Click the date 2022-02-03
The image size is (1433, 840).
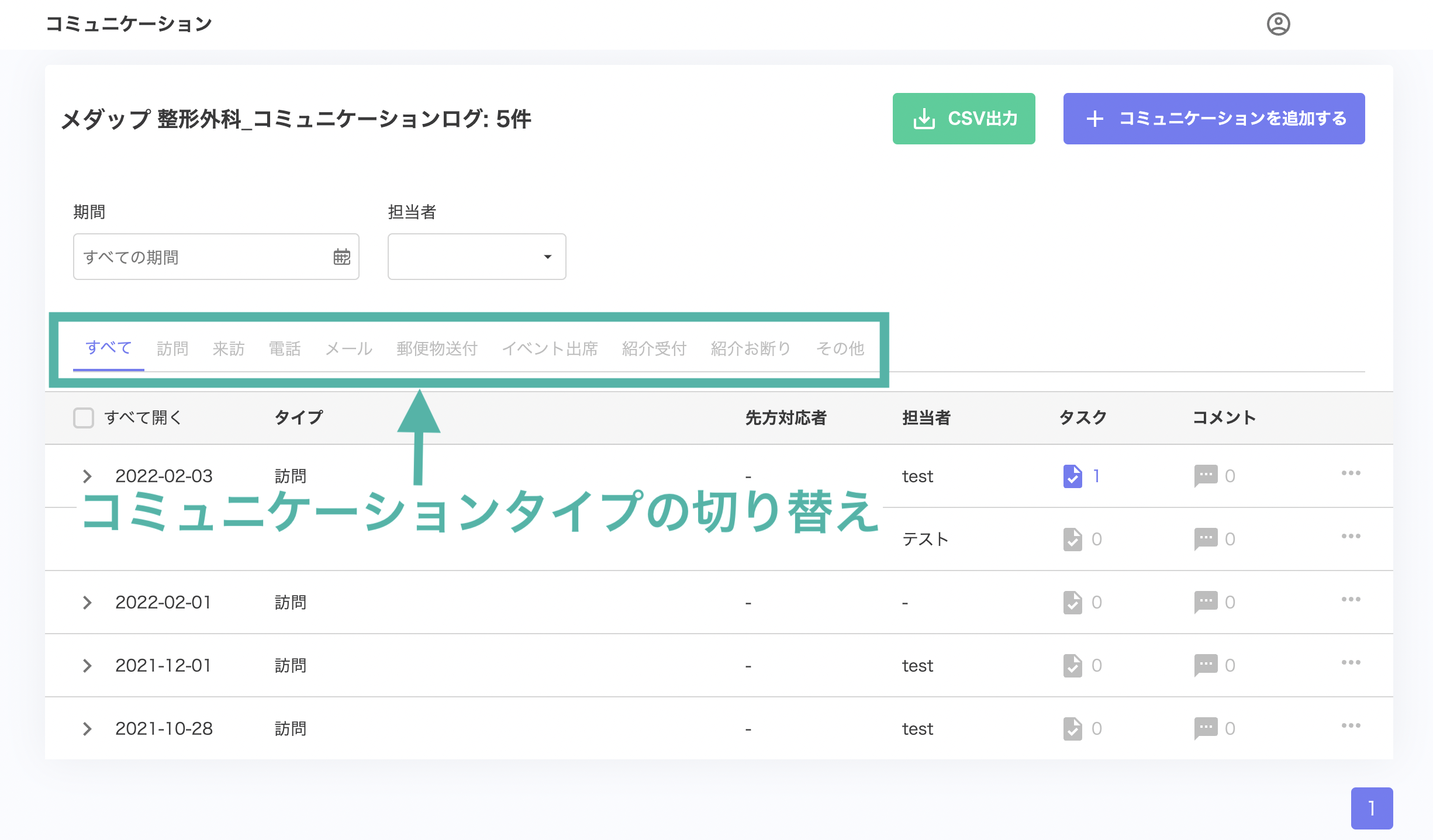click(x=164, y=476)
